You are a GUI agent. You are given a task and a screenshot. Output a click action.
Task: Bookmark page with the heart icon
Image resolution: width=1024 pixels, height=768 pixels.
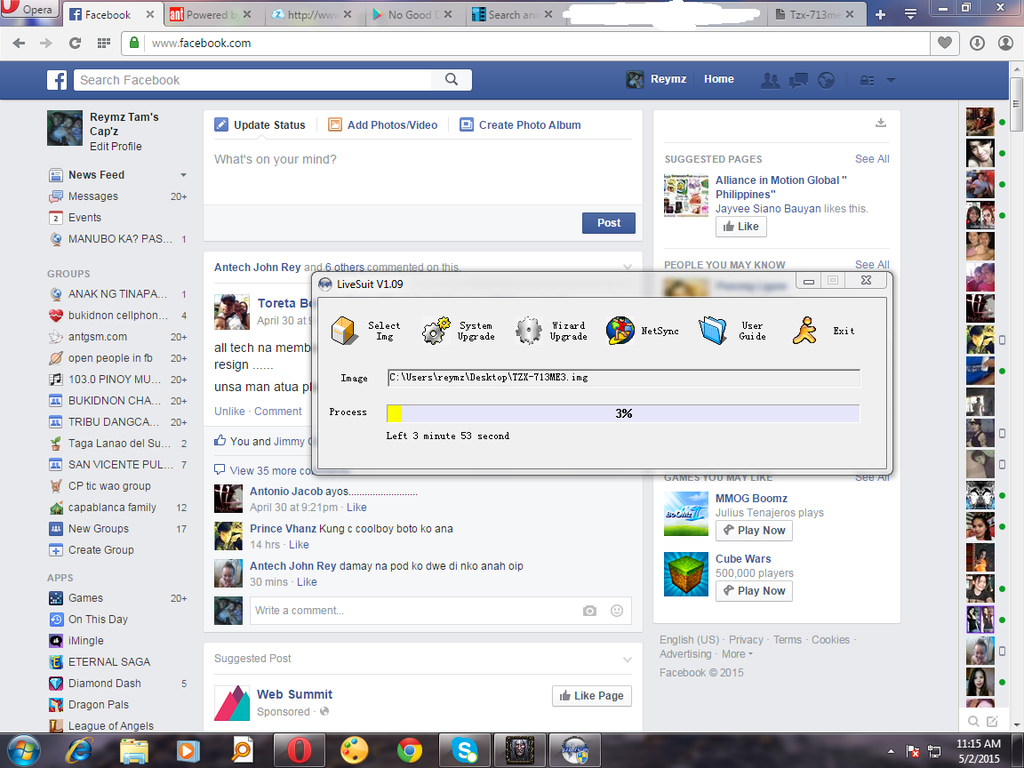[x=944, y=43]
